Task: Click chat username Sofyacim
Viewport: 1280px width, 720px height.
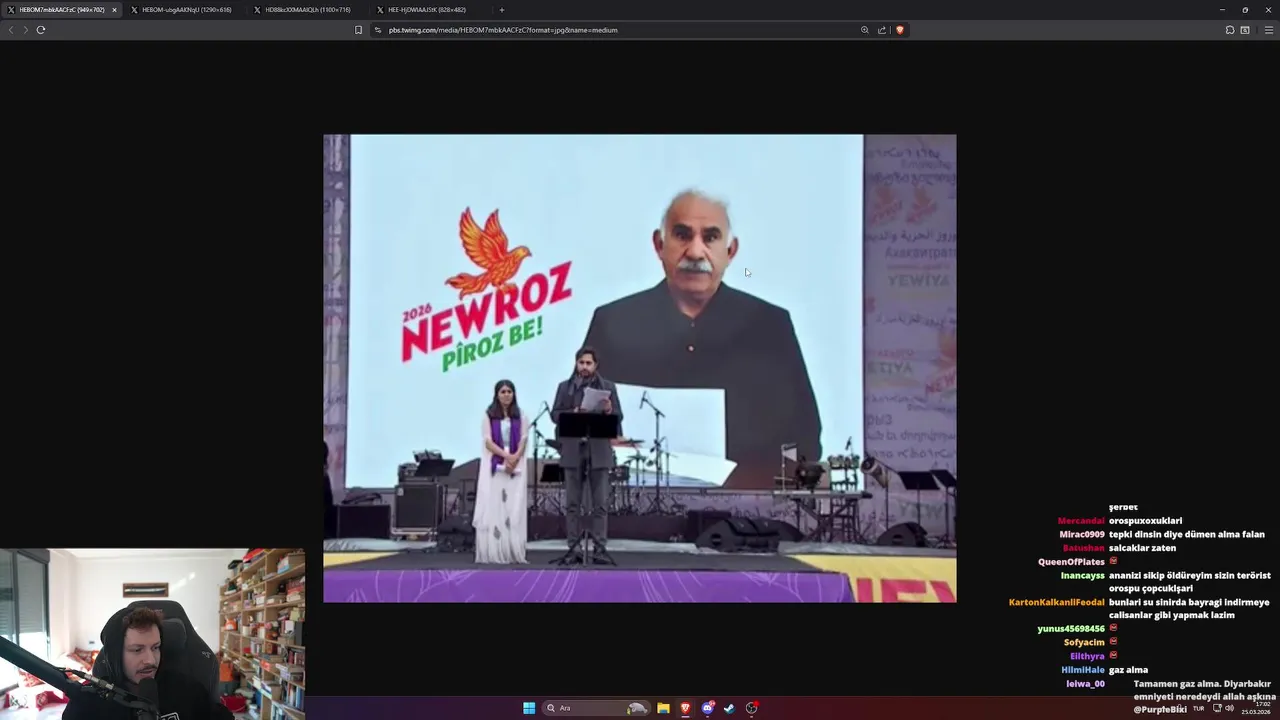Action: coord(1084,643)
